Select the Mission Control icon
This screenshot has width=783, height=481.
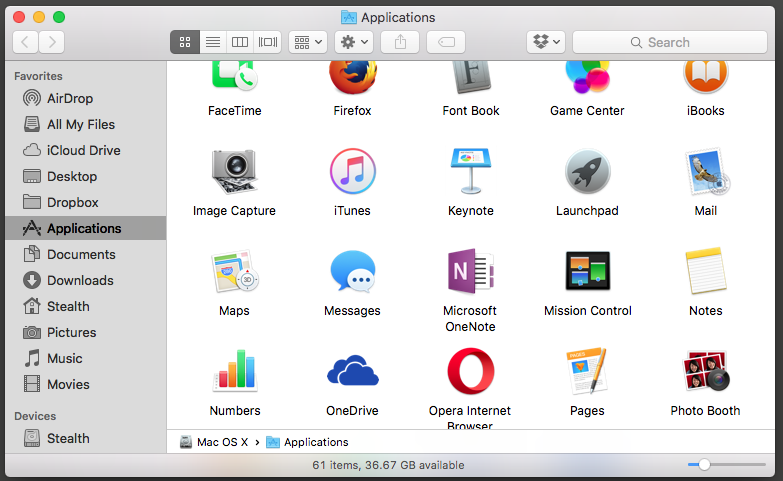[587, 271]
